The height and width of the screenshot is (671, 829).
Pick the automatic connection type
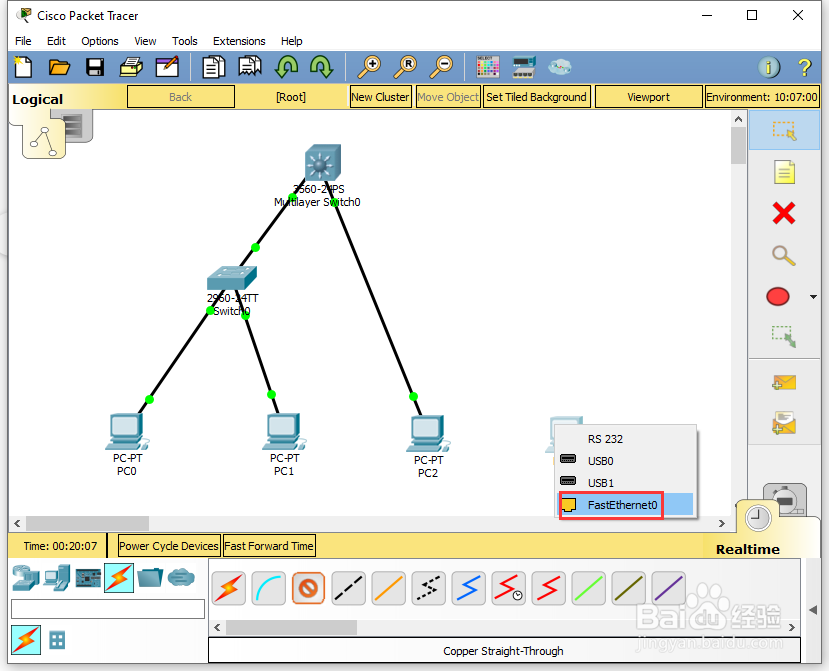[228, 588]
